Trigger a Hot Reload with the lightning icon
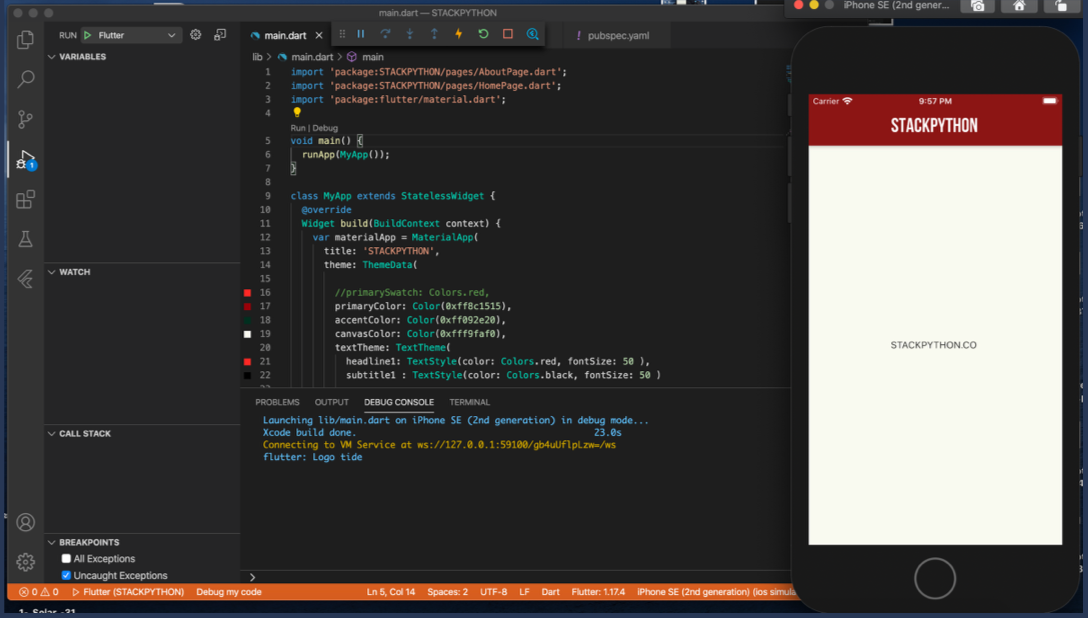 (x=457, y=33)
